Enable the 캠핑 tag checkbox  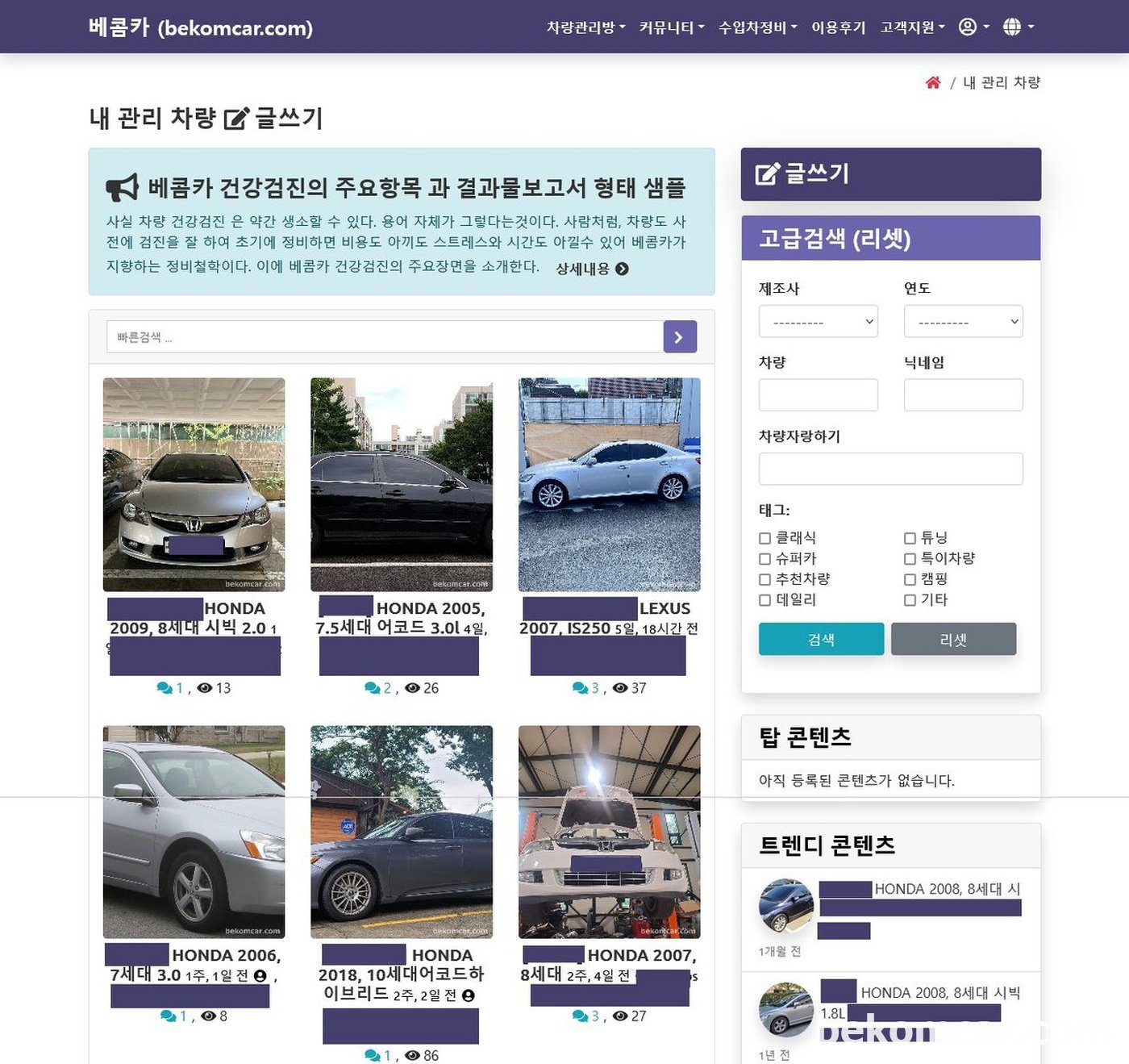pos(910,579)
